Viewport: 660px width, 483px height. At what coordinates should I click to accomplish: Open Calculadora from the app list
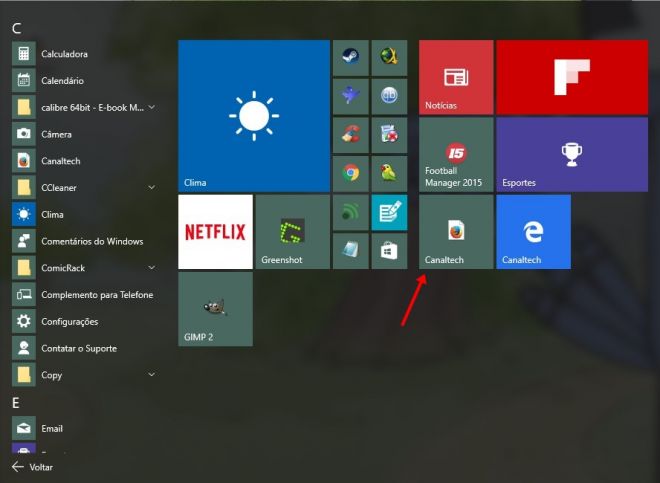coord(84,54)
